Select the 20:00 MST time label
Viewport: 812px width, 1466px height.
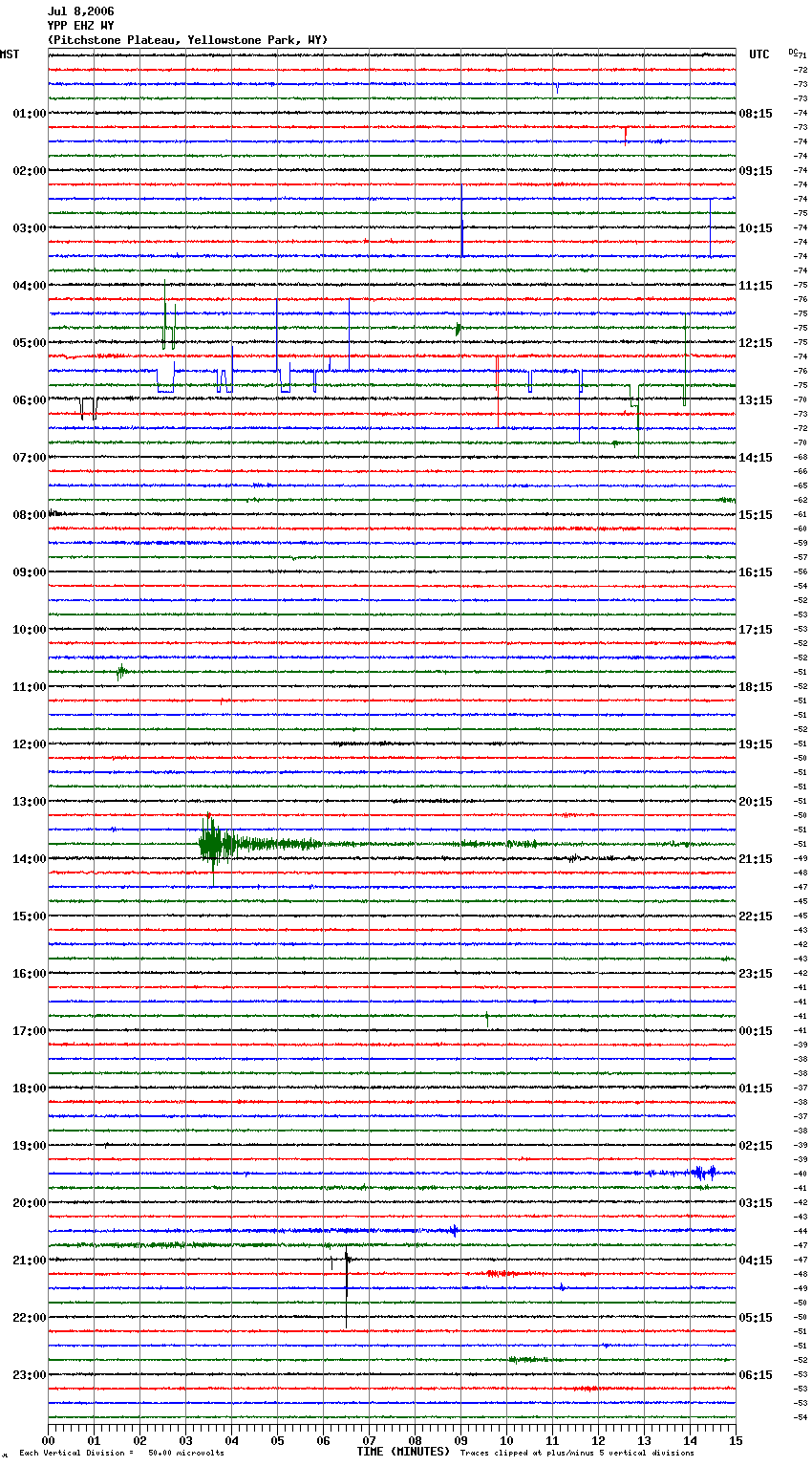30,1203
